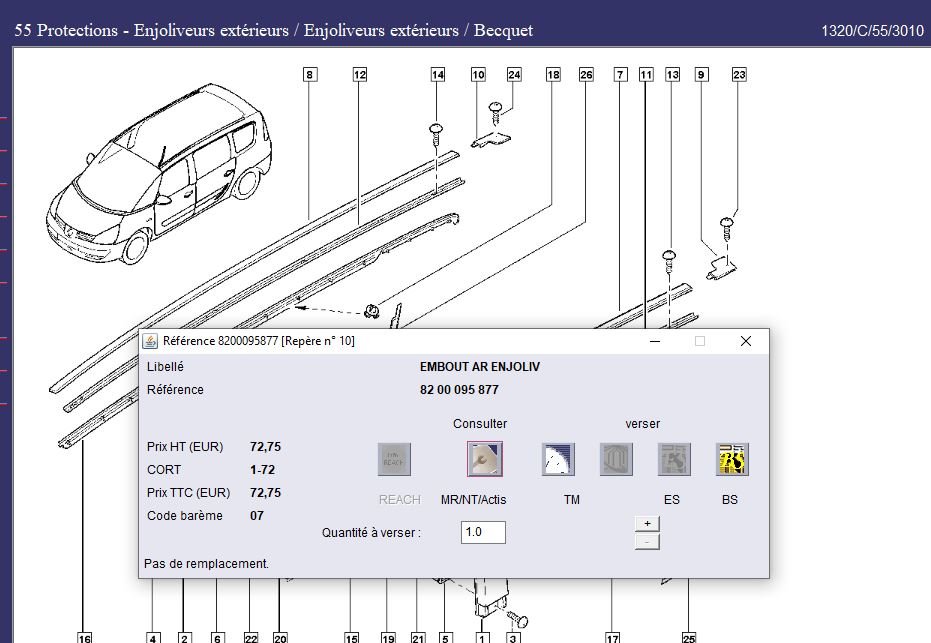Click callout label 24 for the screw
Image resolution: width=931 pixels, height=643 pixels.
514,75
